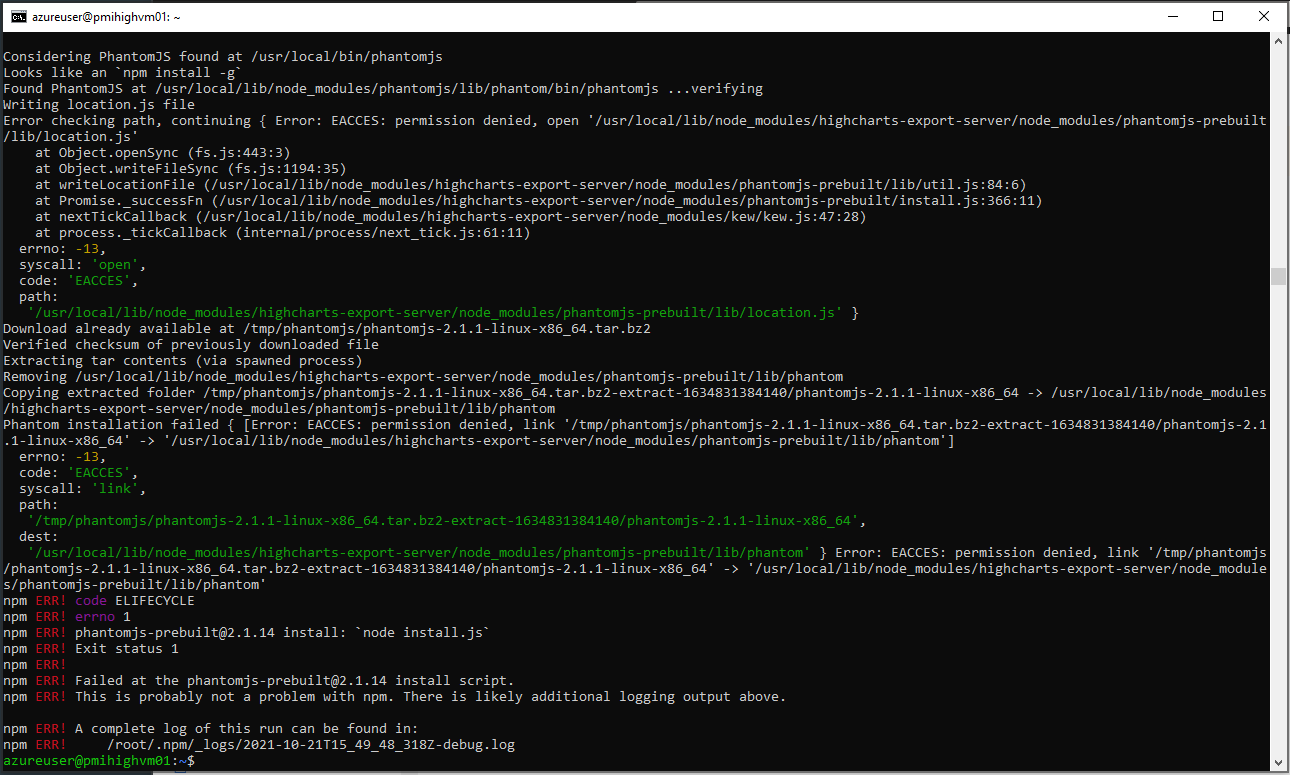The image size is (1290, 775).
Task: Click the 'at writeLocationFile' stack trace line
Action: pos(531,185)
